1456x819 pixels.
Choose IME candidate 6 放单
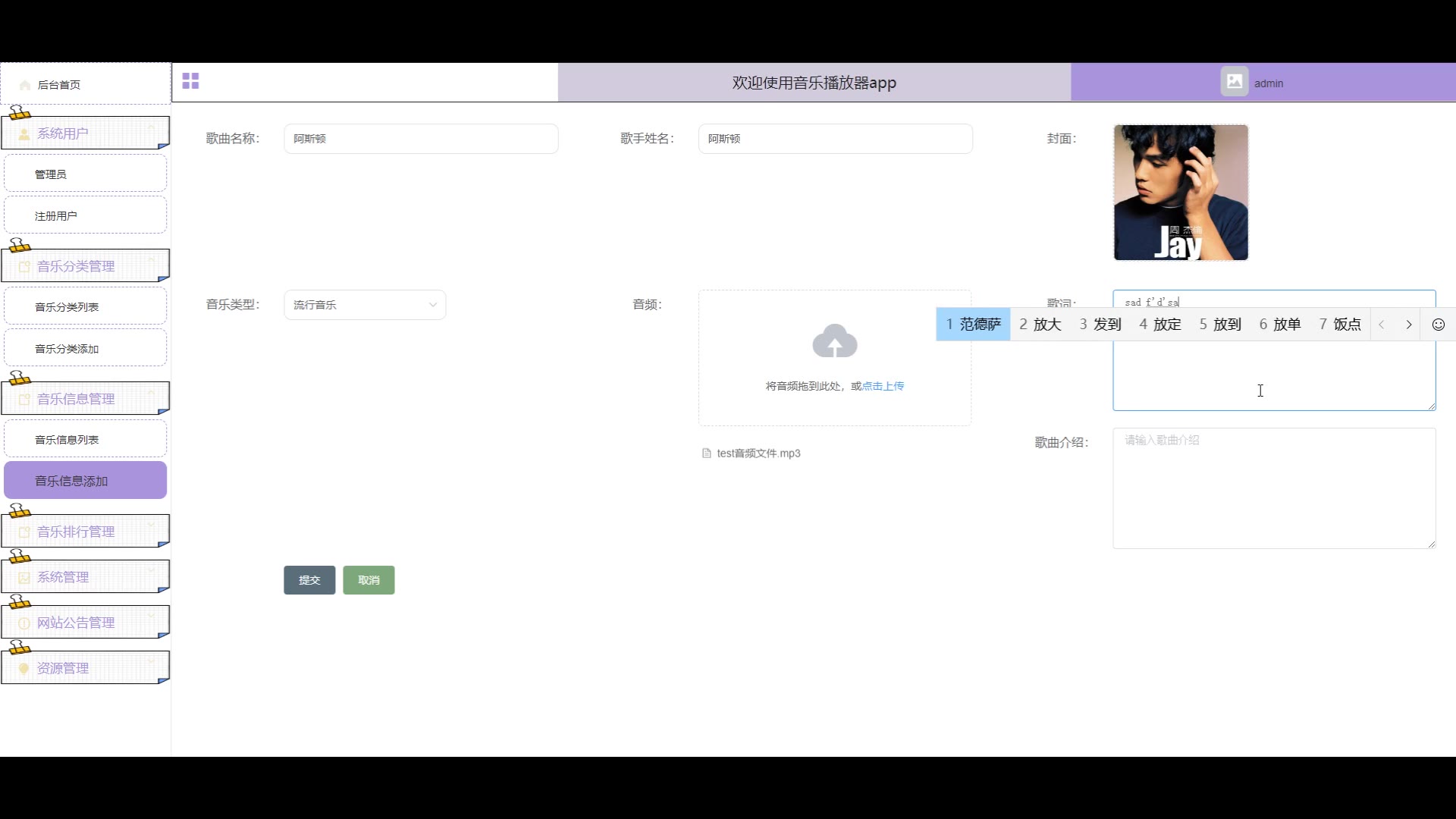1280,325
